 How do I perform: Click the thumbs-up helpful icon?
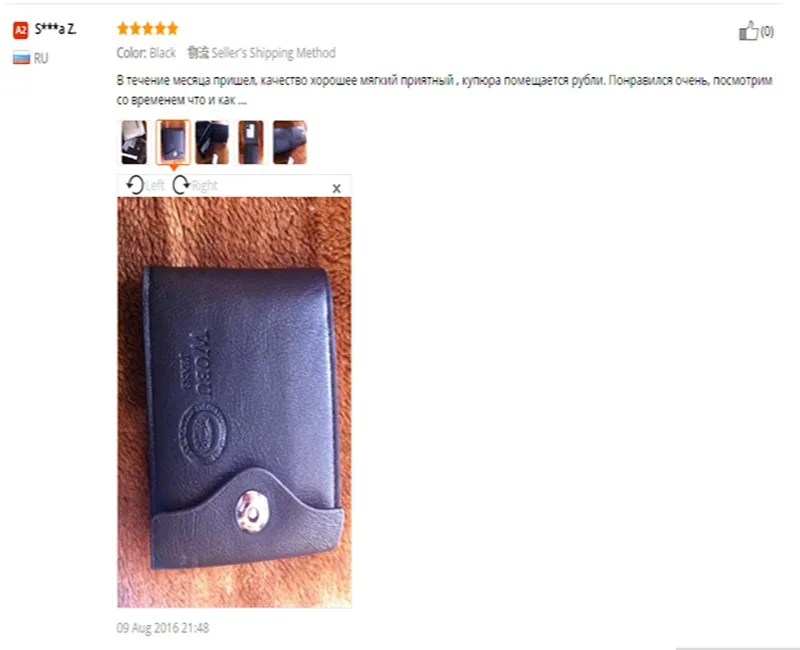(x=748, y=31)
